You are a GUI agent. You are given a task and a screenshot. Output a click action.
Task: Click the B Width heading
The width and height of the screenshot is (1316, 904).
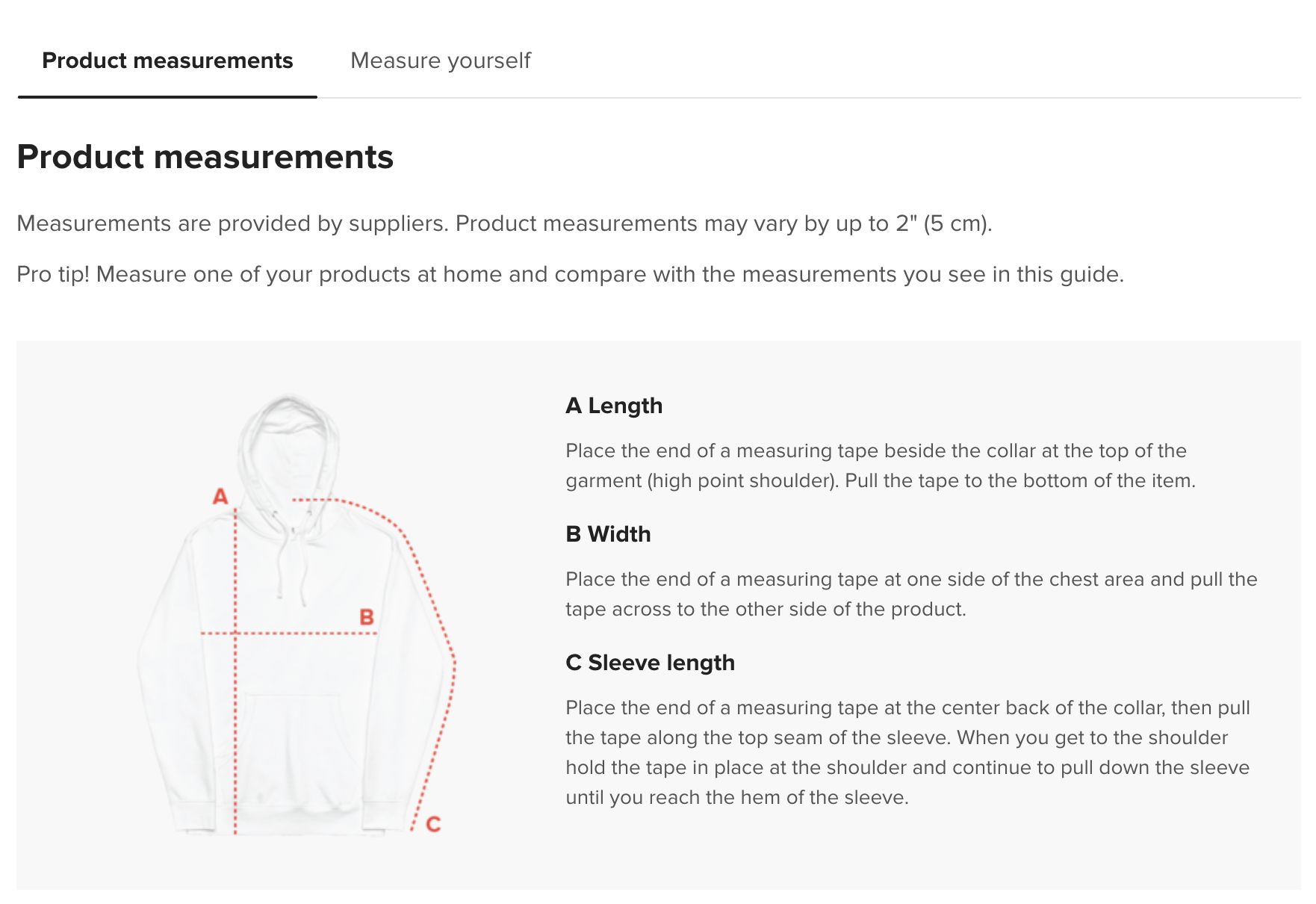coord(608,534)
